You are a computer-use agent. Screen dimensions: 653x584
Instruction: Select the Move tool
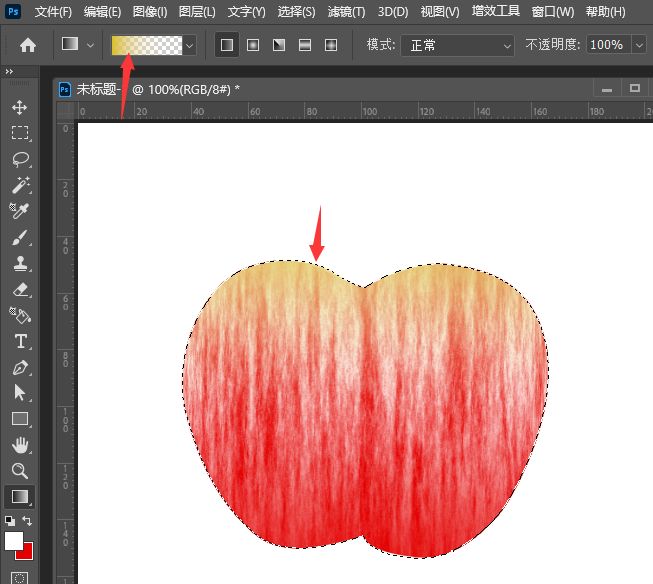pyautogui.click(x=20, y=107)
